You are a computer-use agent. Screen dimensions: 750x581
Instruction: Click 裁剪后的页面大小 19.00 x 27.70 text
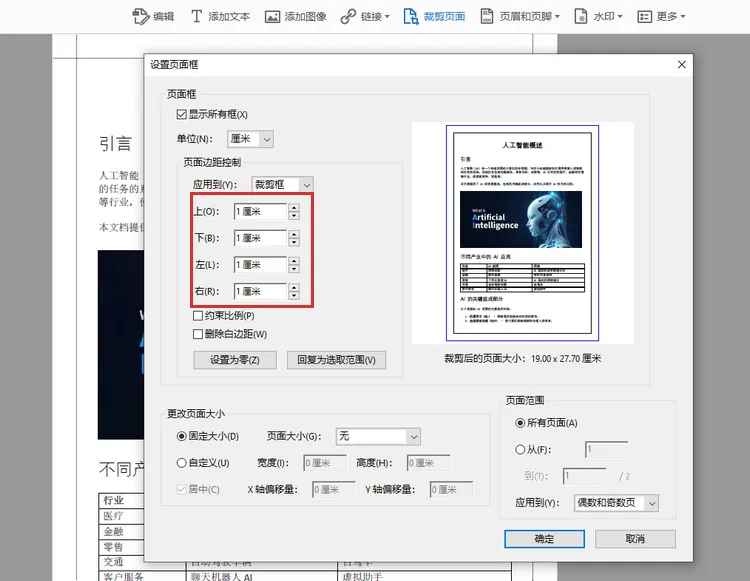click(x=522, y=359)
